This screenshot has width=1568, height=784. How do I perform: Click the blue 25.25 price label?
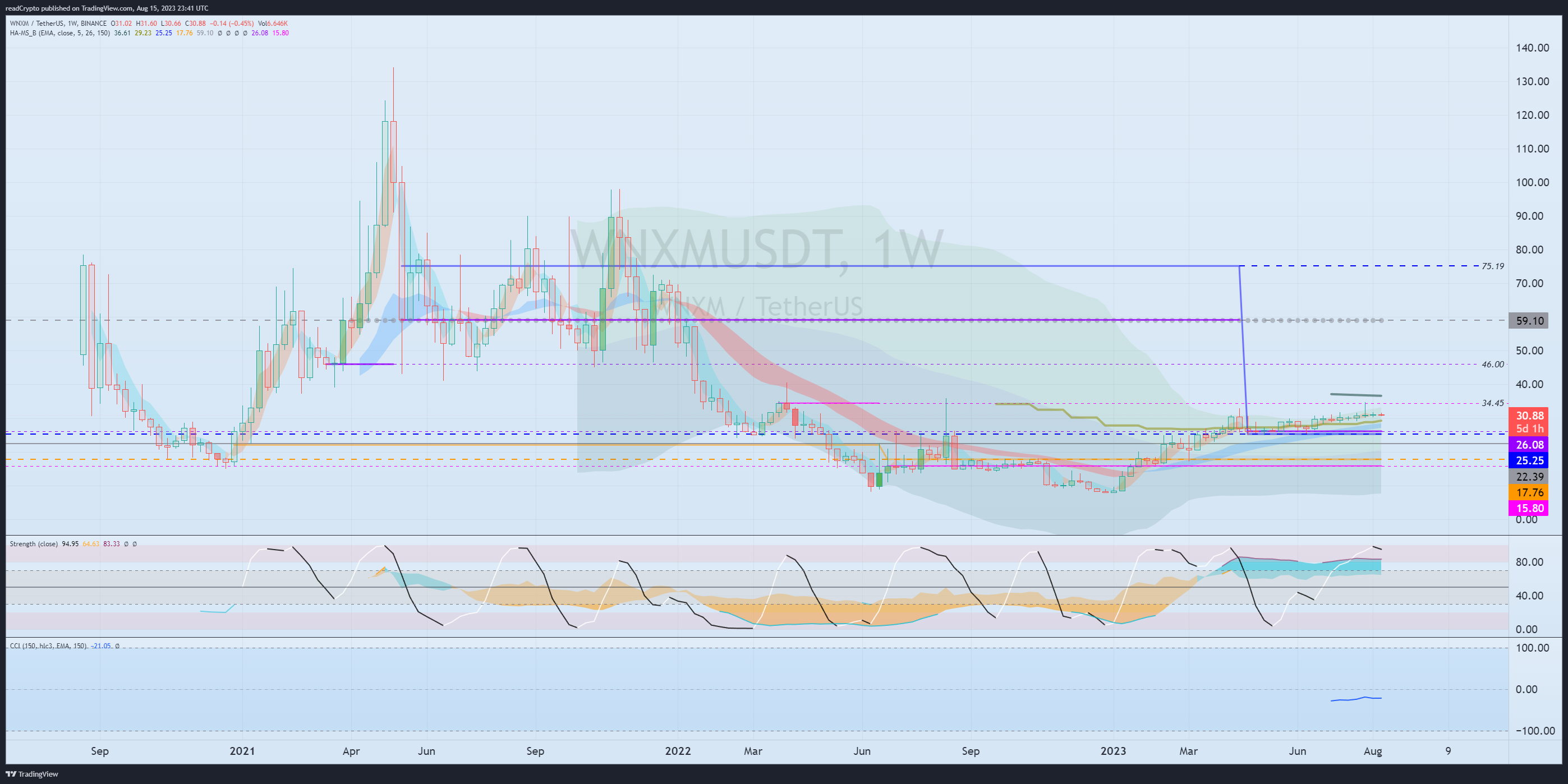point(1529,461)
